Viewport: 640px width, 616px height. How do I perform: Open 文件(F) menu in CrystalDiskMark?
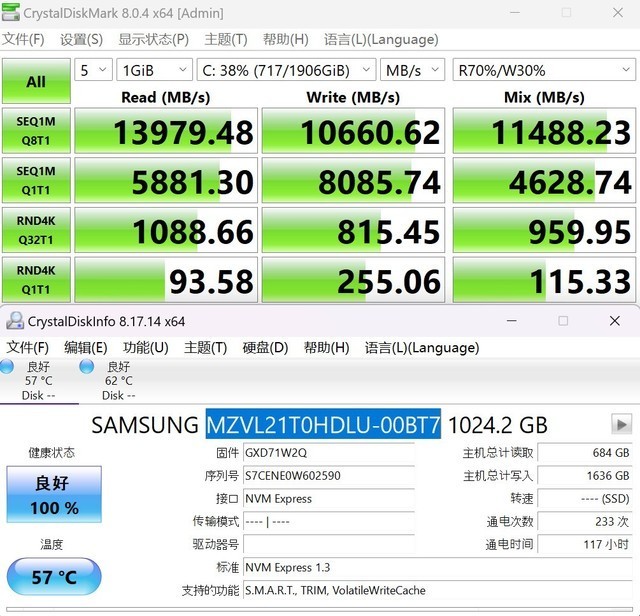23,40
